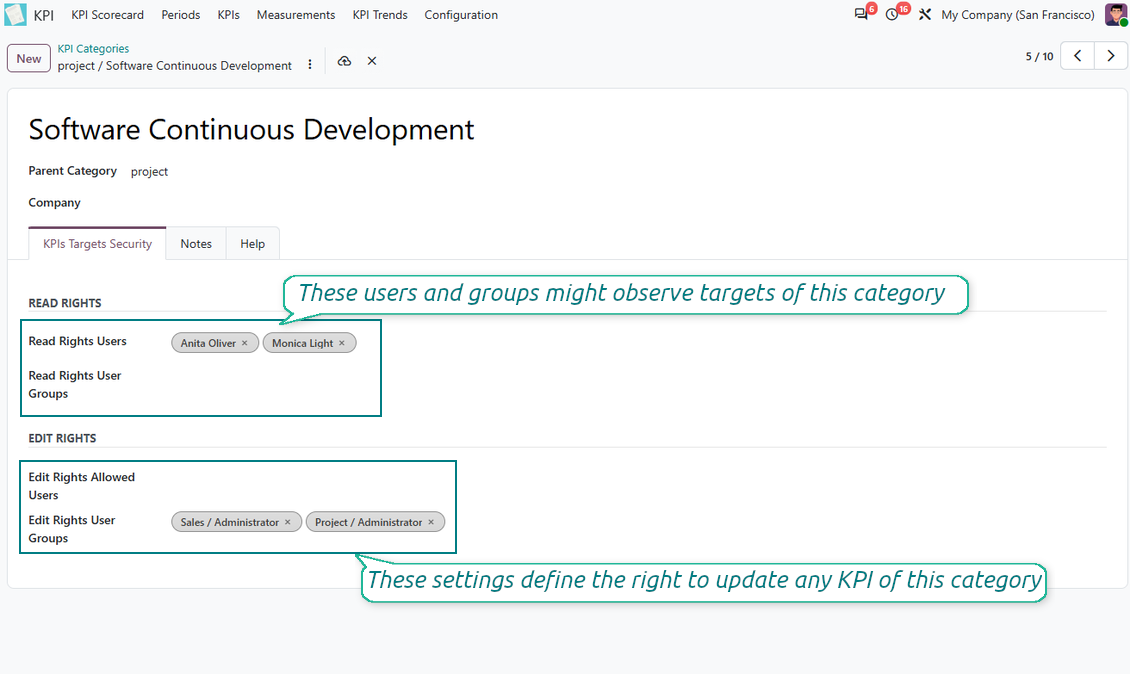Viewport: 1130px width, 674px height.
Task: Open the Parent Category project field
Action: 149,172
